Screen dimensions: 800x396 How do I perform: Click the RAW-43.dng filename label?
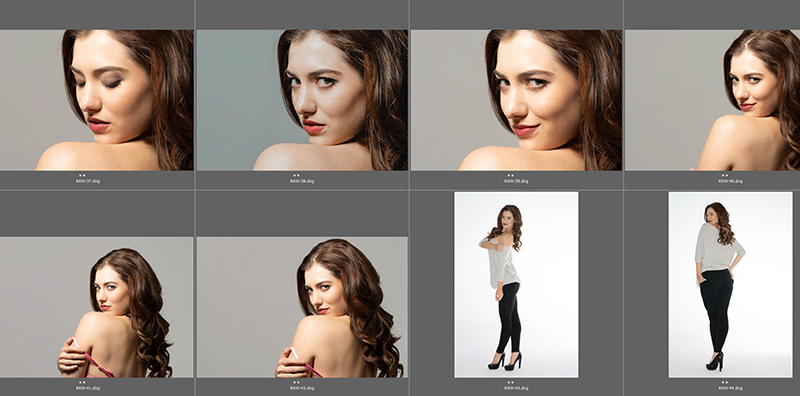[516, 388]
